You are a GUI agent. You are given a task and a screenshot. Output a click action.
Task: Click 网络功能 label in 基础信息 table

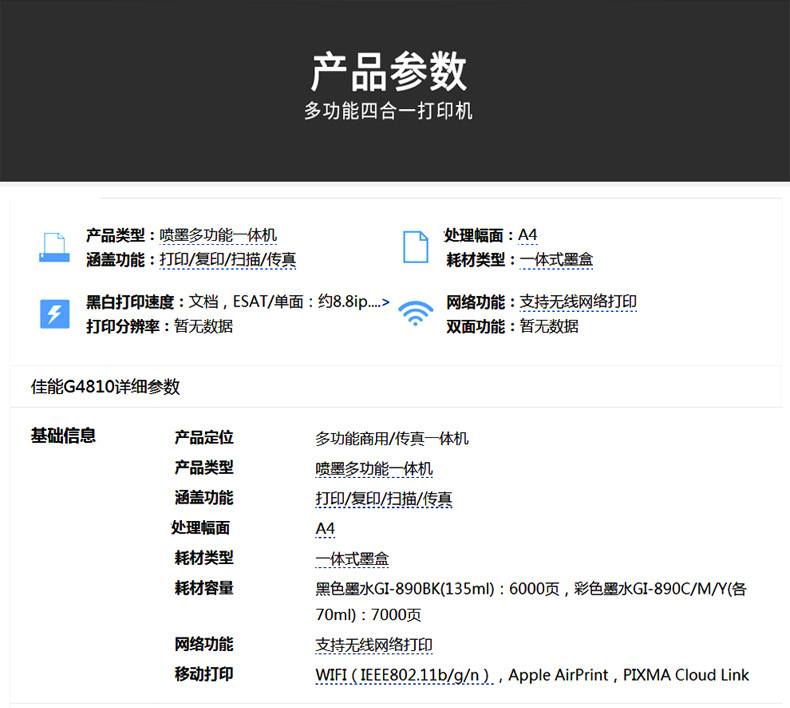coord(204,644)
